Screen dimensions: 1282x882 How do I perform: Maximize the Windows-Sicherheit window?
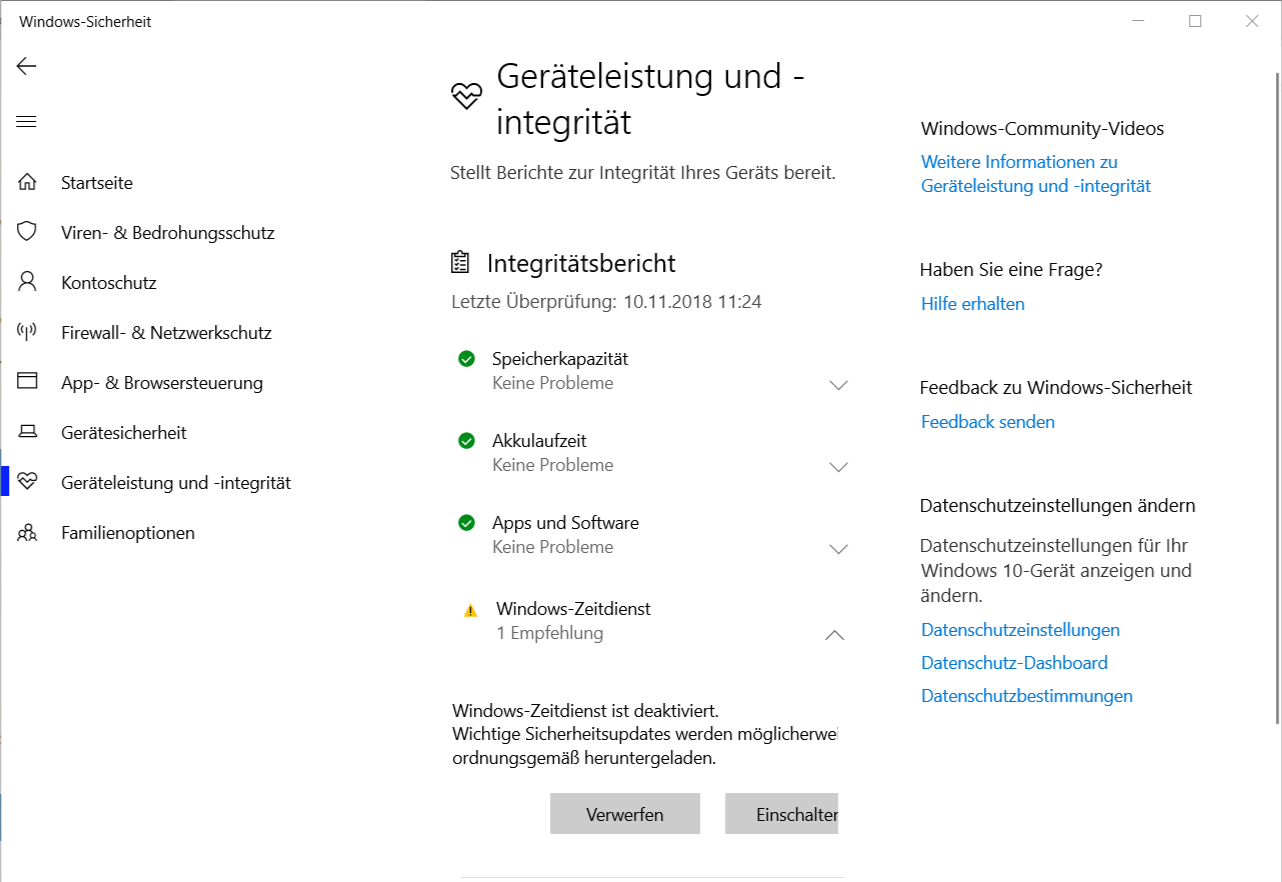1195,21
